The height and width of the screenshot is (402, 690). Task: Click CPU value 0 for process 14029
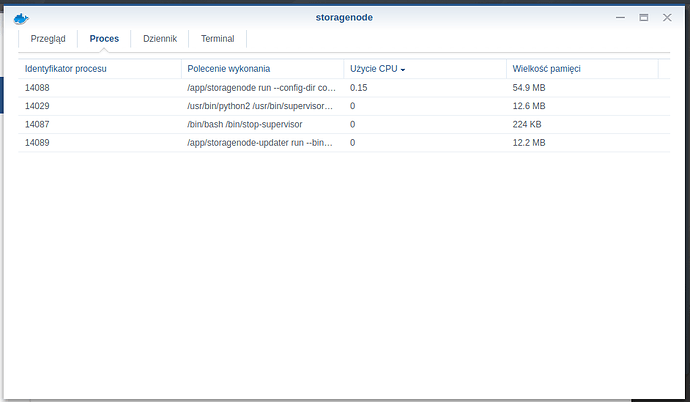(x=352, y=106)
